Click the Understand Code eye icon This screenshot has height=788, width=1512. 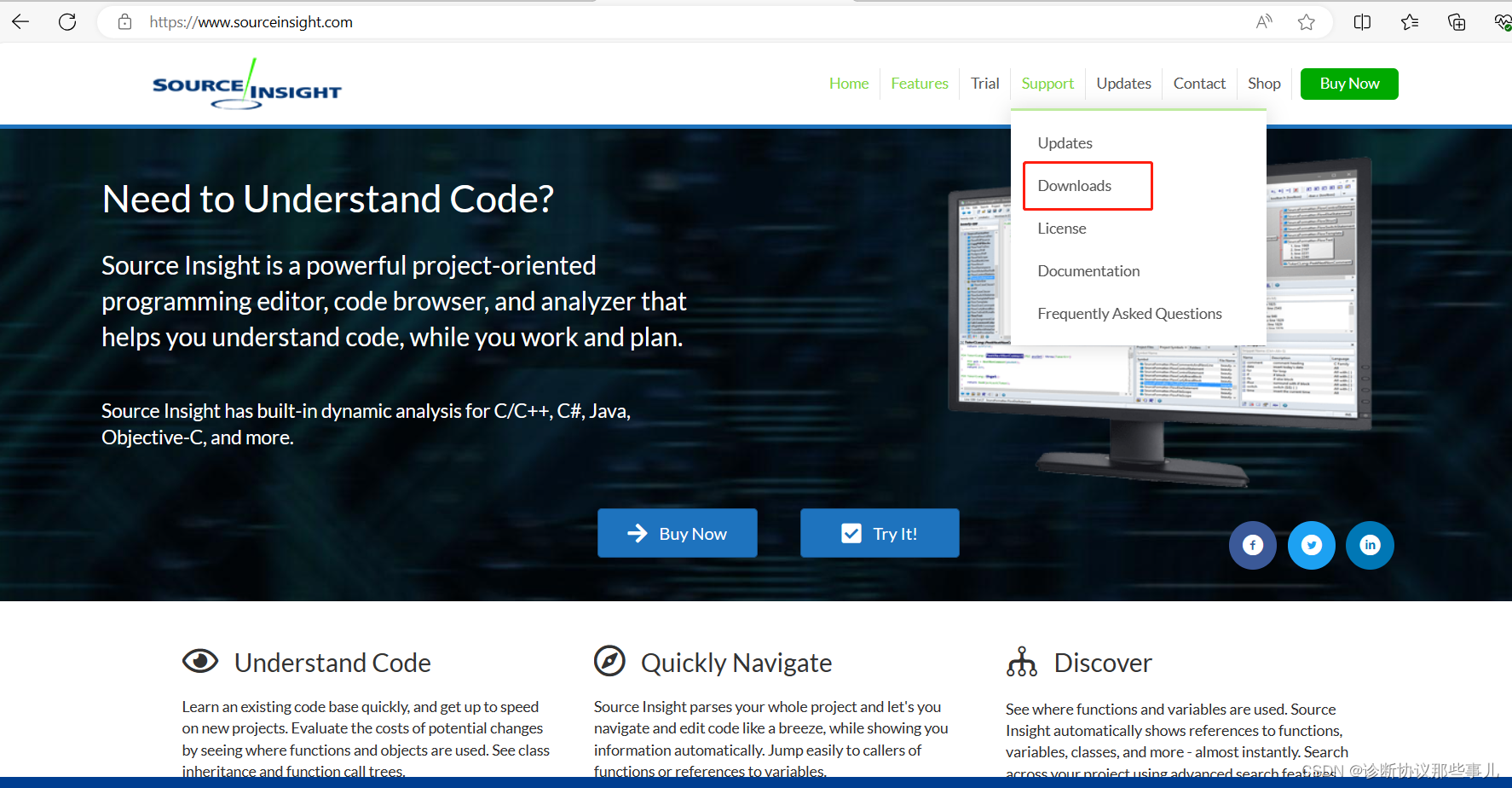coord(200,661)
